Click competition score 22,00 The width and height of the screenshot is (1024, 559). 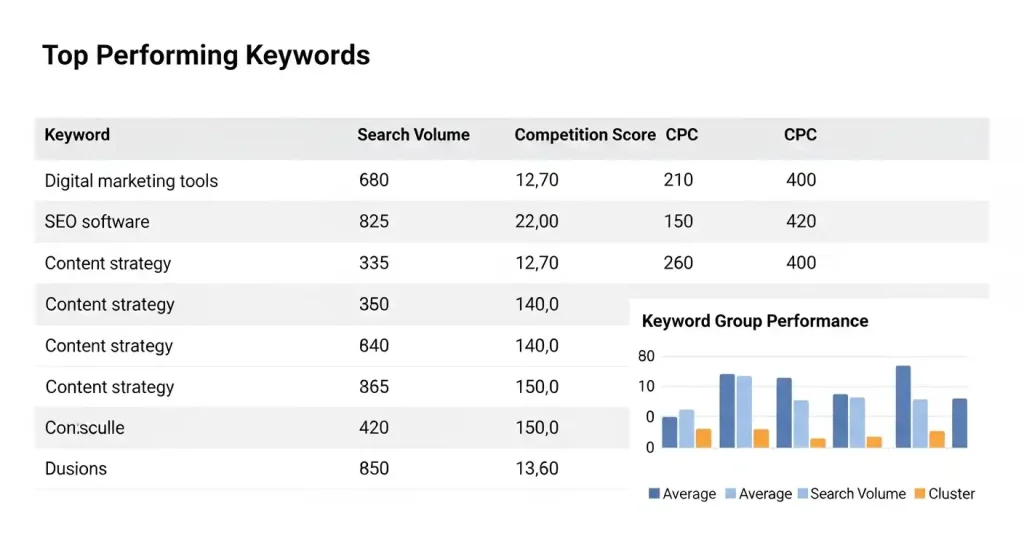(x=536, y=222)
